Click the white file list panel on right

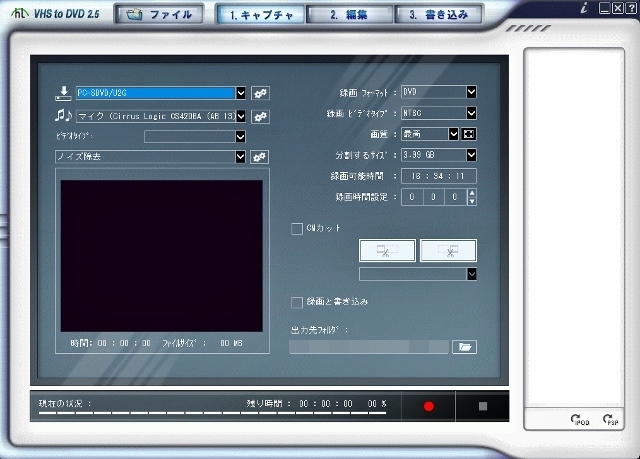(x=574, y=228)
